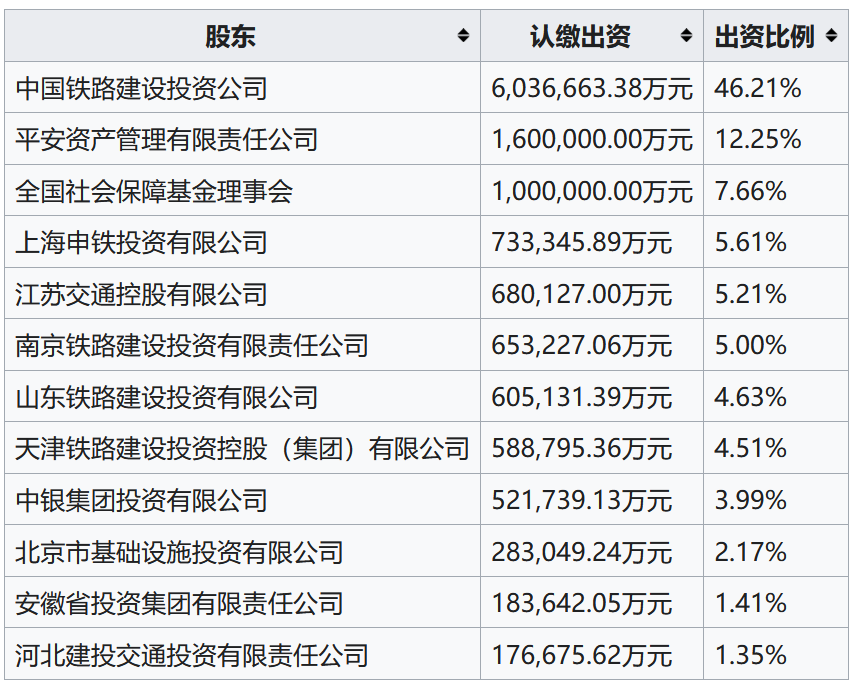Screen dimensions: 856x692
Task: Click the 46.21% ratio value
Action: point(758,88)
